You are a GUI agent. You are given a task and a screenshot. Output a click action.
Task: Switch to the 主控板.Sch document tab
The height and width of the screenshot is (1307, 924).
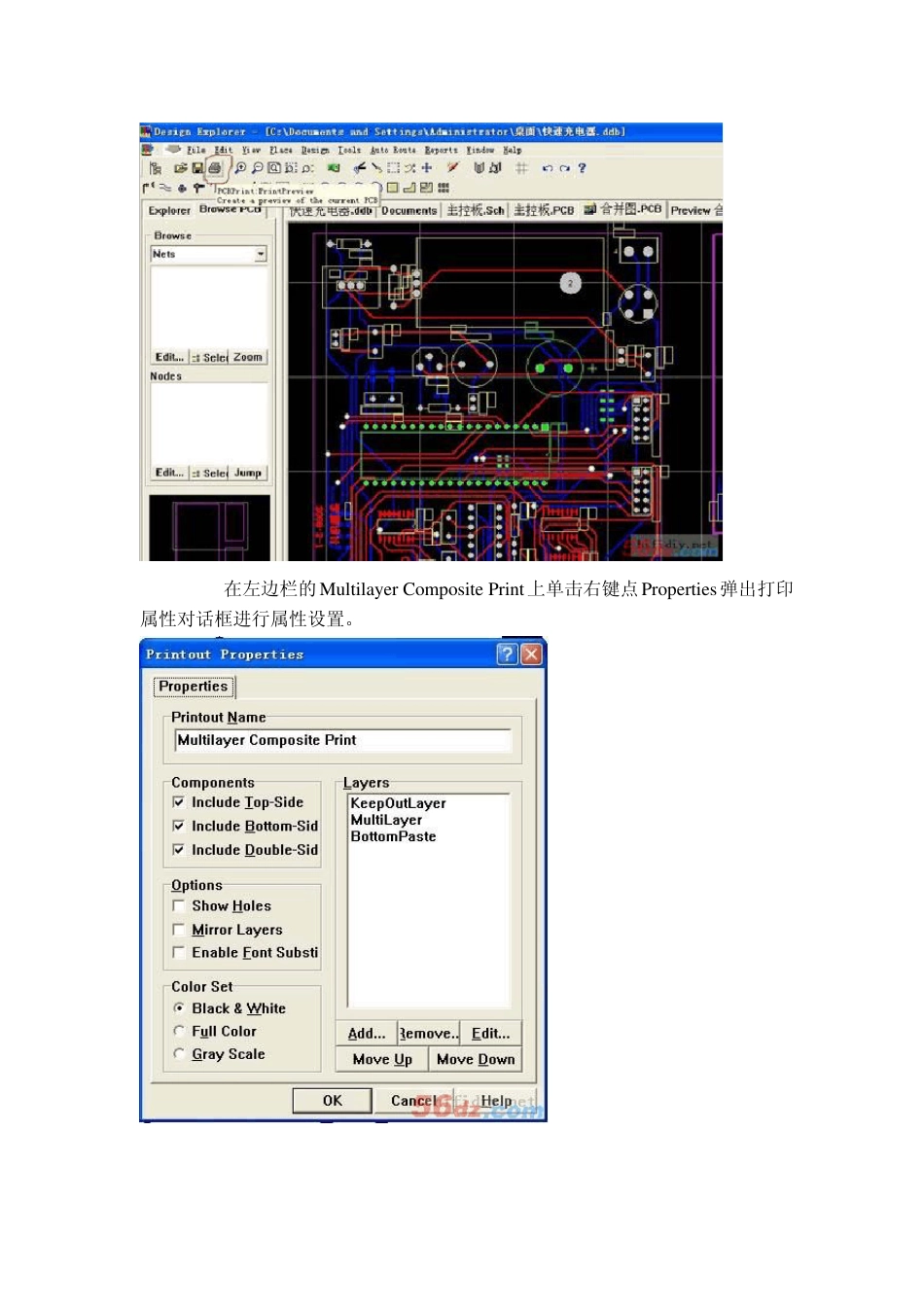(476, 210)
